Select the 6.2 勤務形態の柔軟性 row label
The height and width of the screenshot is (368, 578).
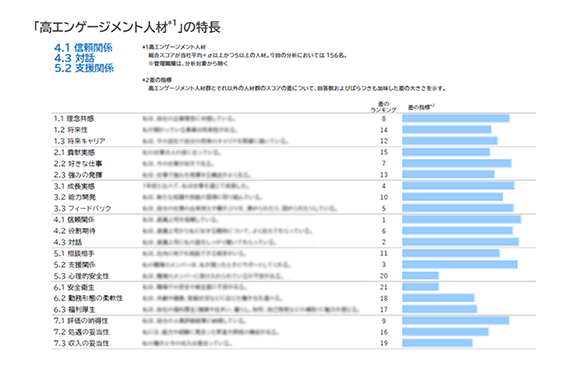[88, 298]
